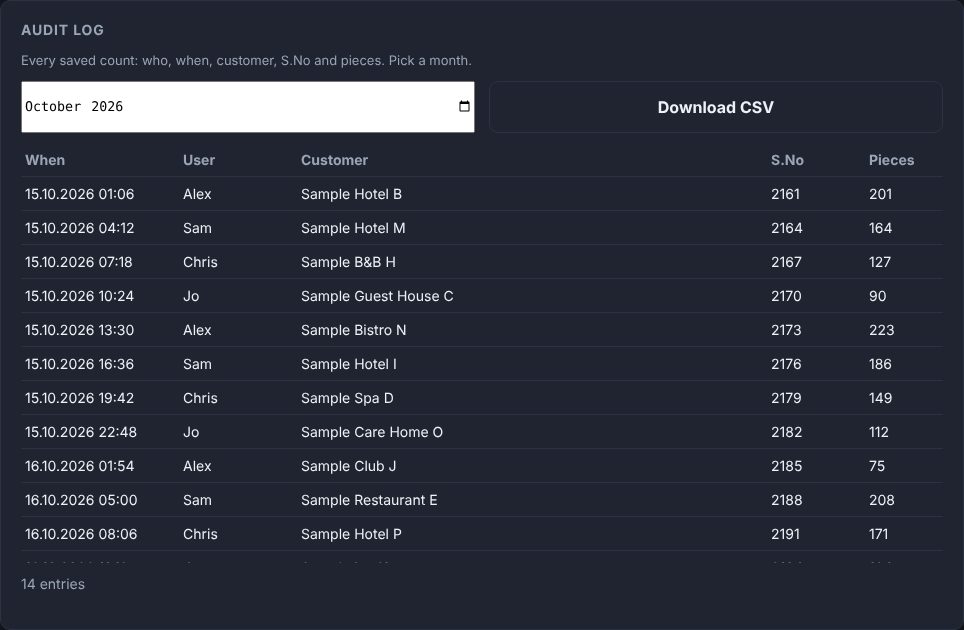Click the October 2026 month input field
This screenshot has width=964, height=630.
pos(248,107)
